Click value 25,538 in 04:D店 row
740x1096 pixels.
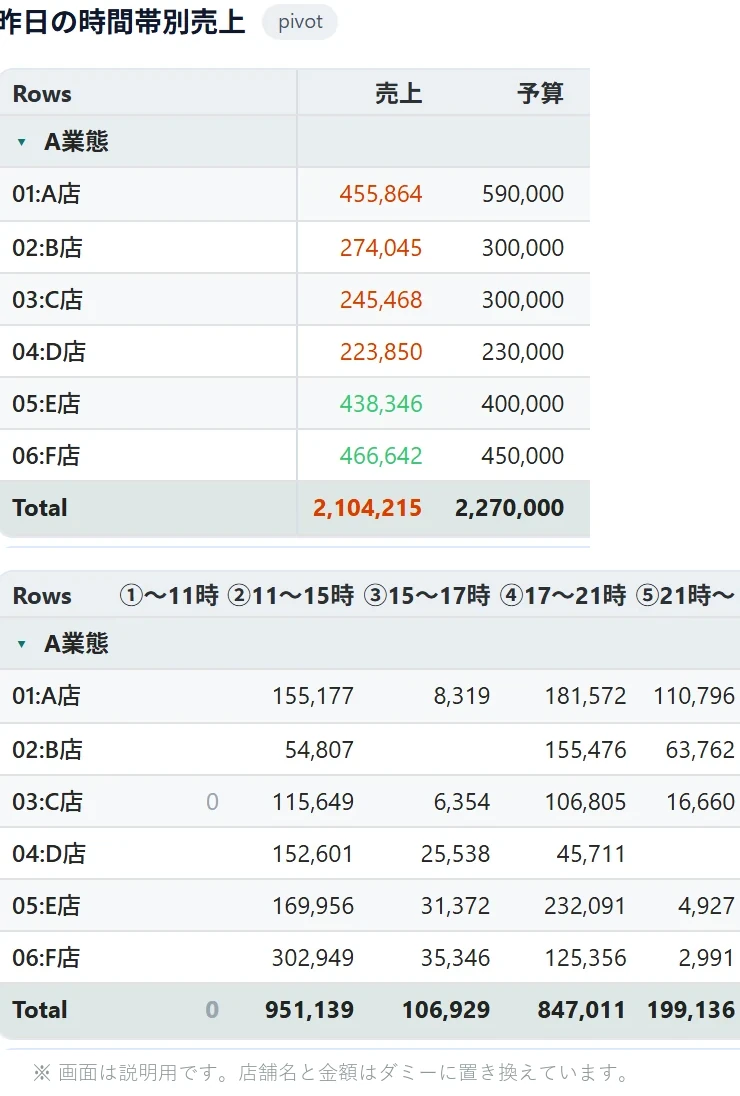(x=456, y=854)
